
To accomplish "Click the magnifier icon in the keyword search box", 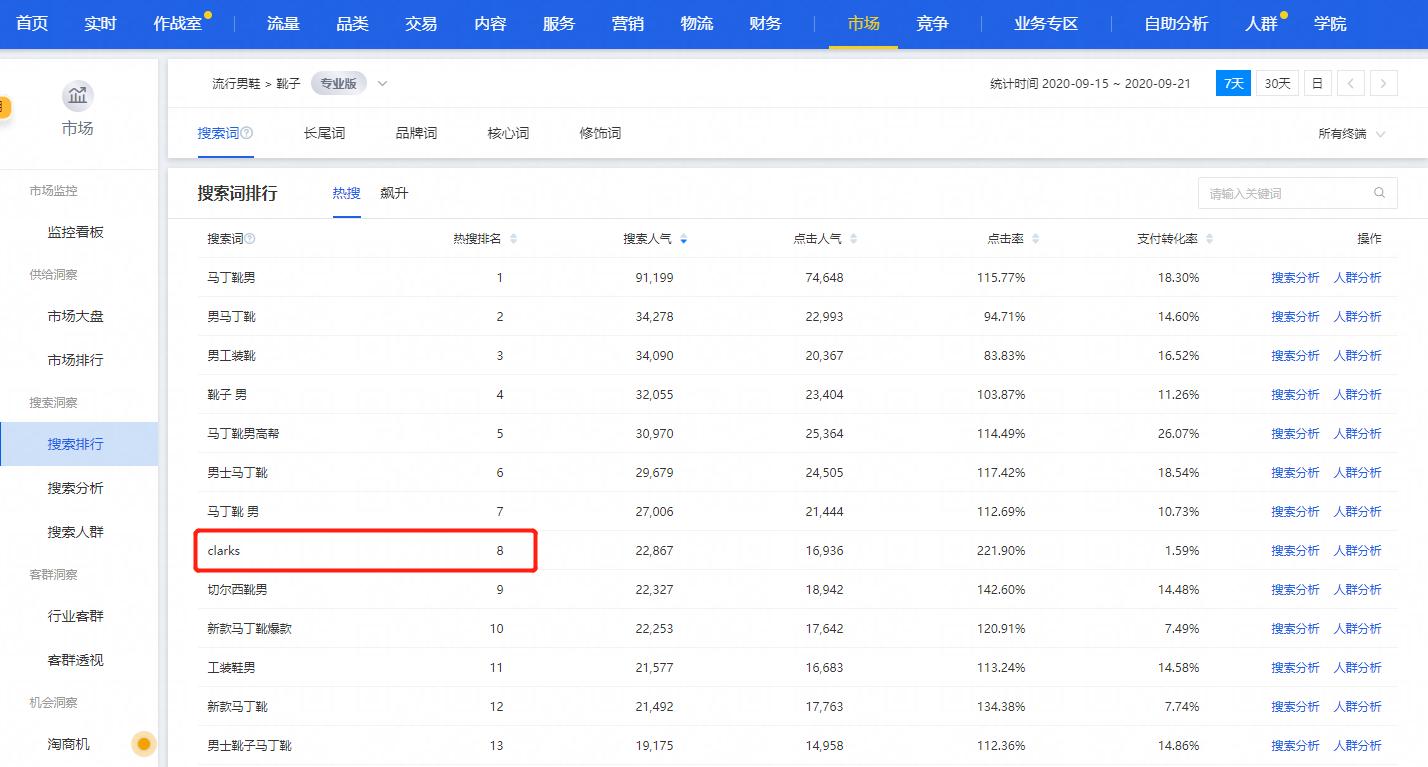I will [x=1379, y=192].
